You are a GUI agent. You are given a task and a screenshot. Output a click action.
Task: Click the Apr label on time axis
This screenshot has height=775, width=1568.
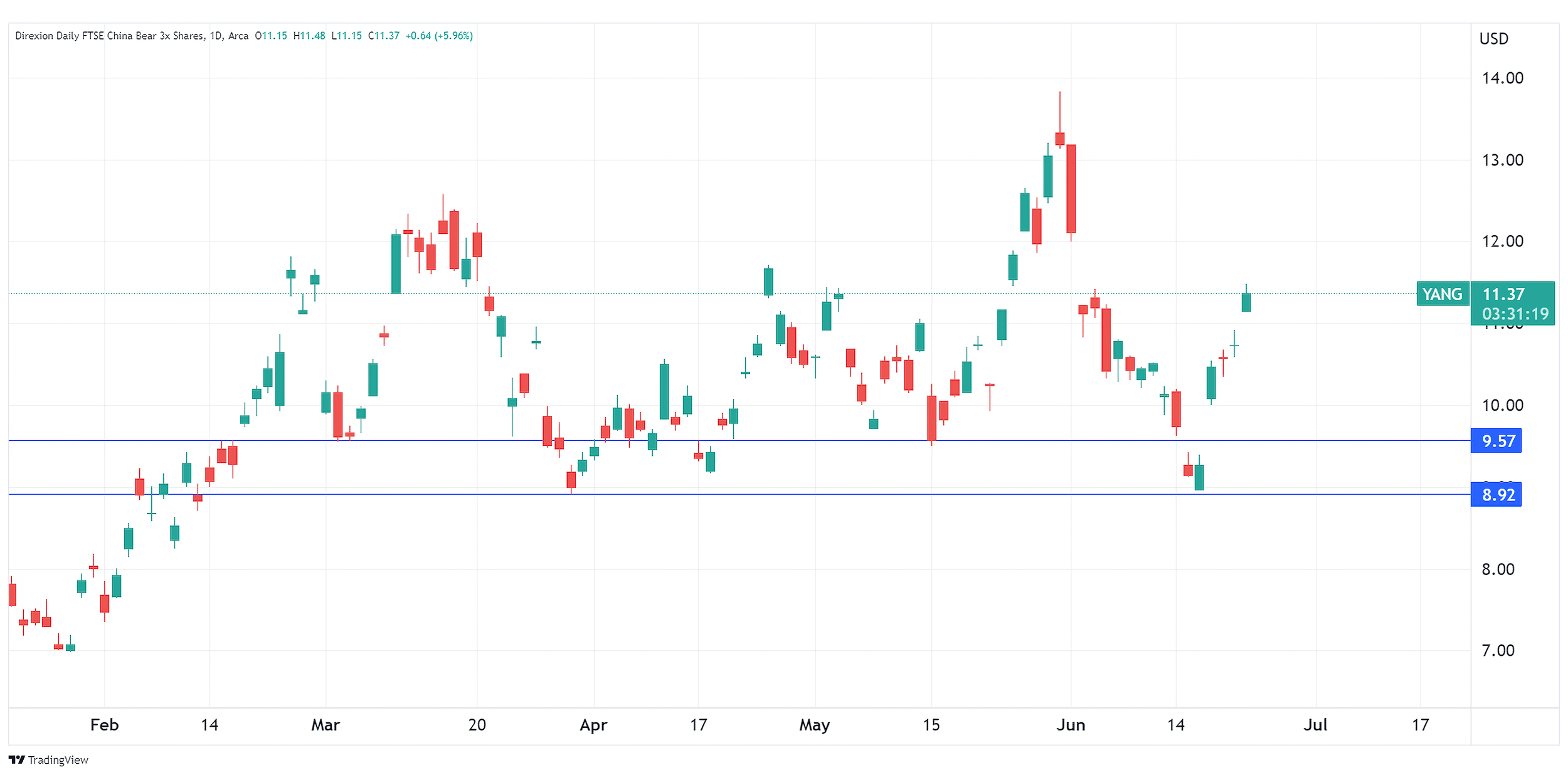click(x=593, y=725)
